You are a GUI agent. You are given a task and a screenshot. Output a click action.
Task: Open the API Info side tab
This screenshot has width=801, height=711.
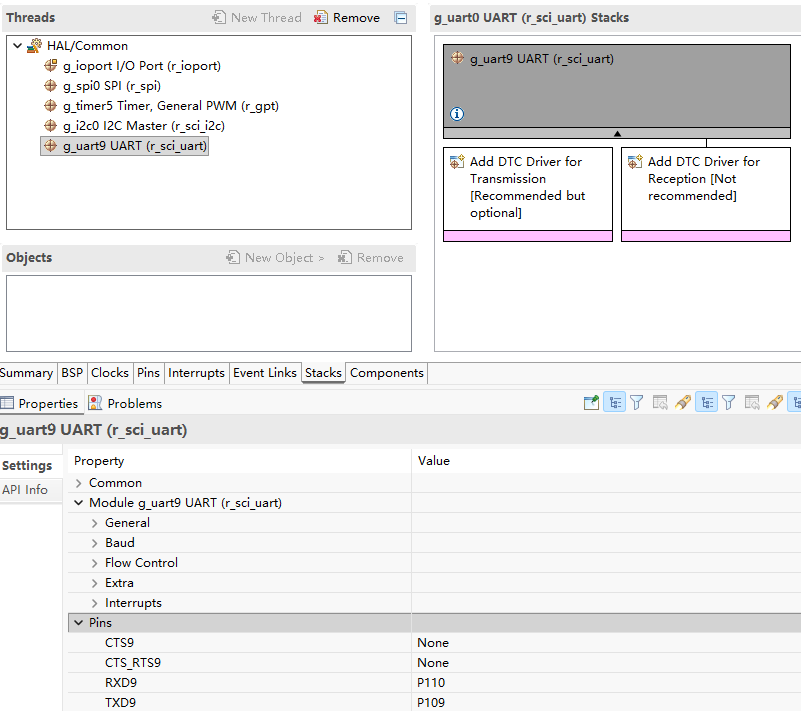point(25,490)
